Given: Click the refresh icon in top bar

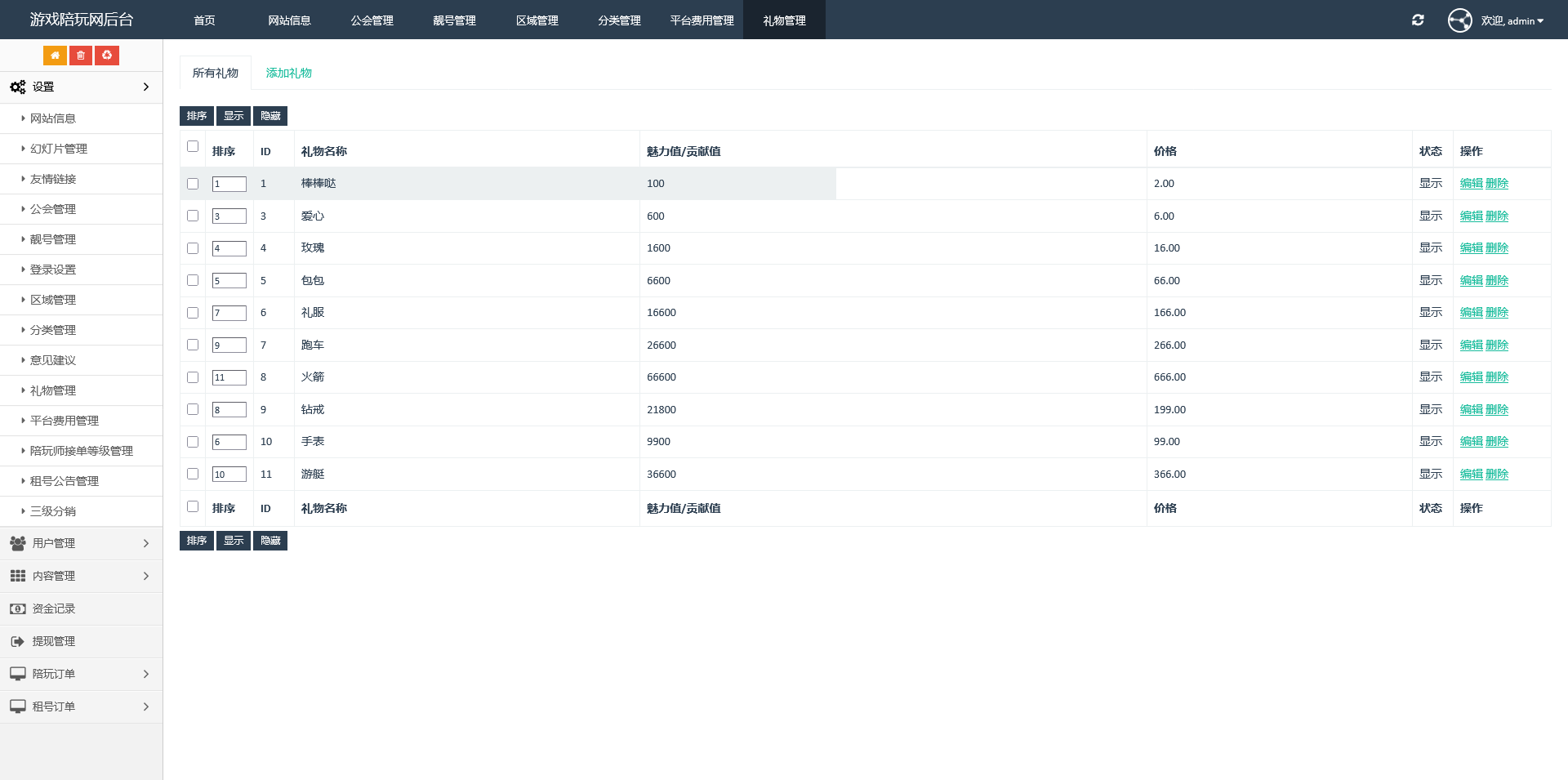Looking at the screenshot, I should (1418, 20).
